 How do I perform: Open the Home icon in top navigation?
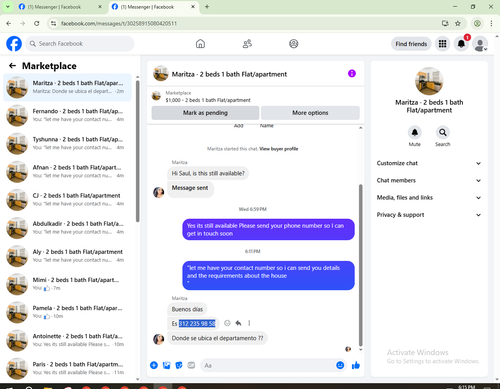click(x=200, y=44)
